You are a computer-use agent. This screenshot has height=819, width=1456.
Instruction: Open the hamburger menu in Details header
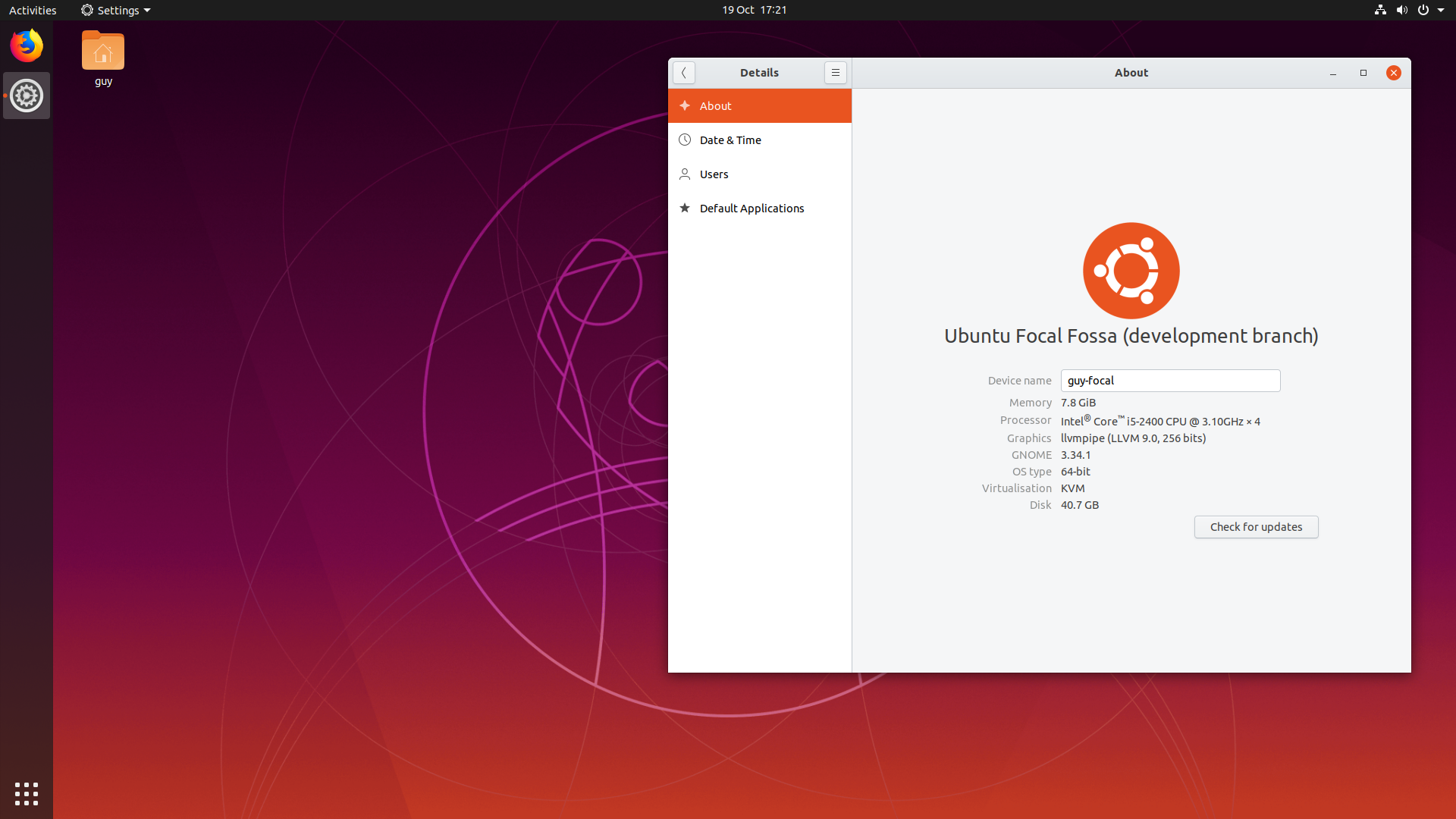(835, 72)
